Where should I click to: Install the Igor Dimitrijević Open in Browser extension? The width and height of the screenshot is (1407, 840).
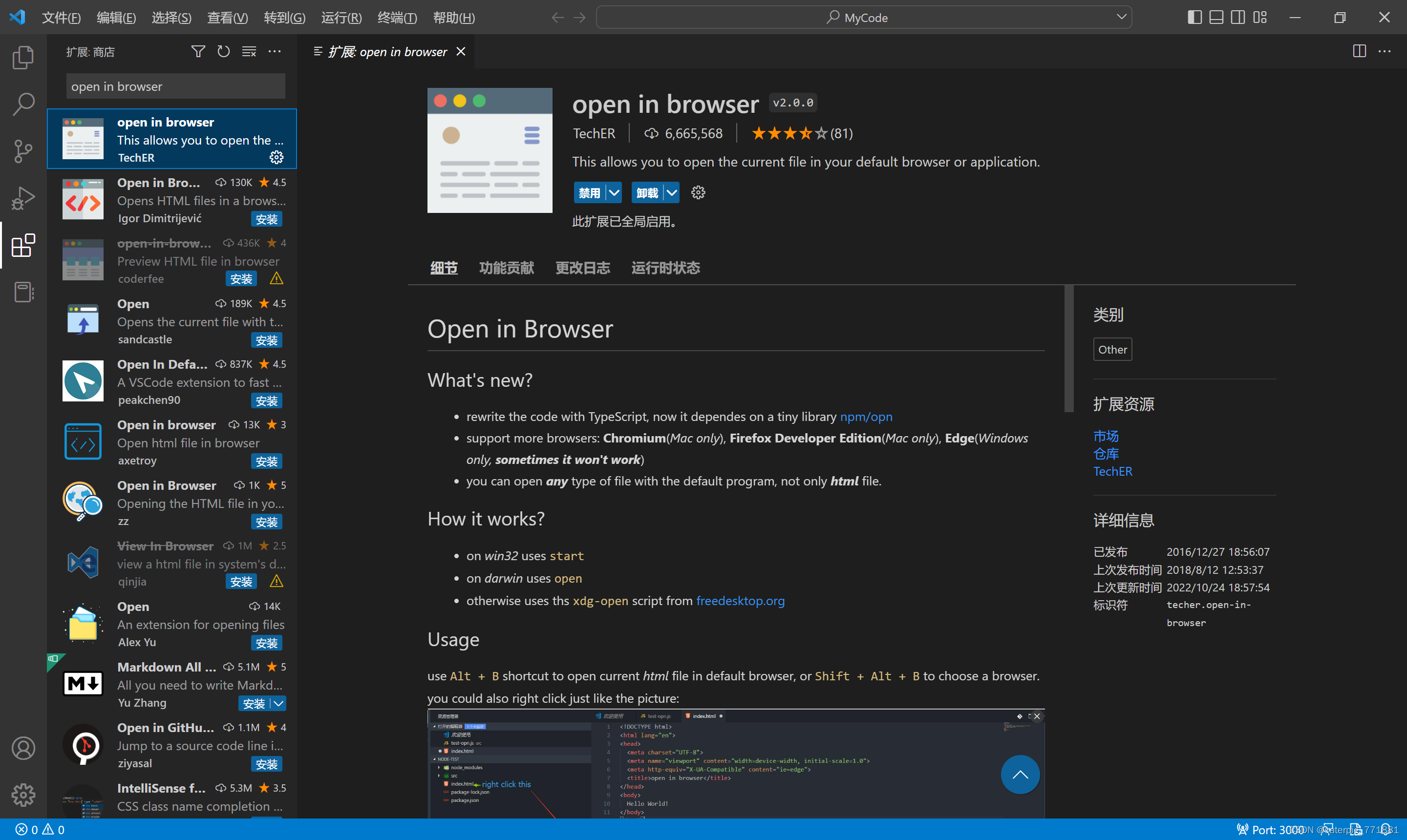point(267,219)
